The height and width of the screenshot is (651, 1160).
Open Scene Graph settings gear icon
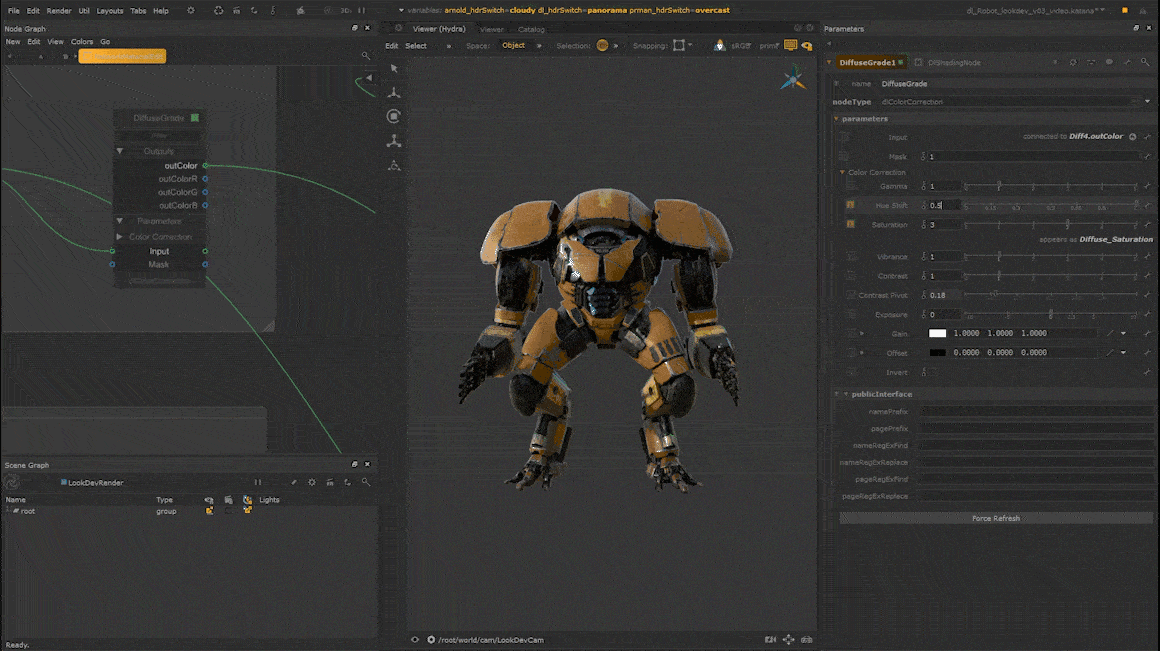[x=312, y=482]
